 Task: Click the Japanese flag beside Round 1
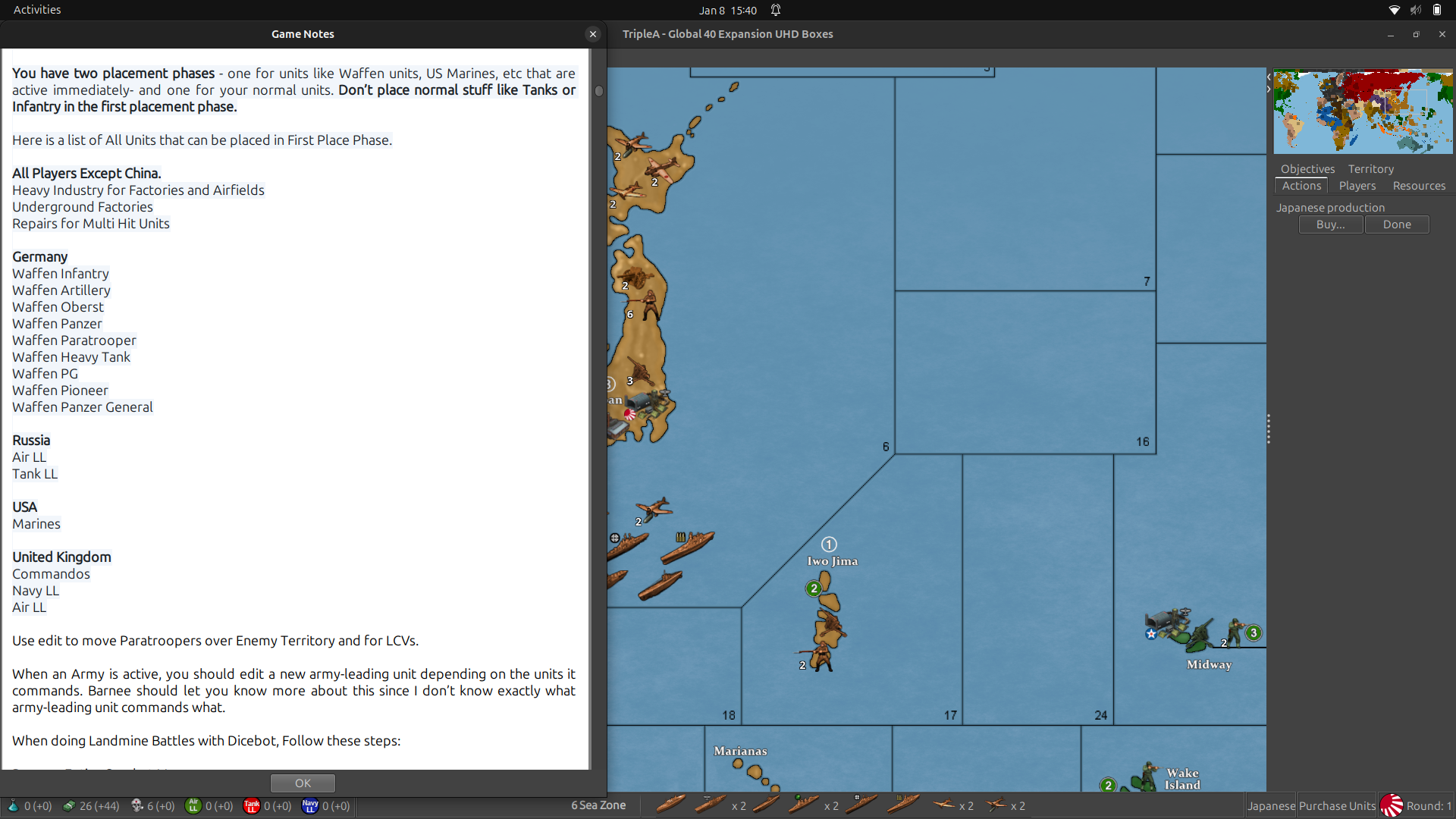[1392, 806]
